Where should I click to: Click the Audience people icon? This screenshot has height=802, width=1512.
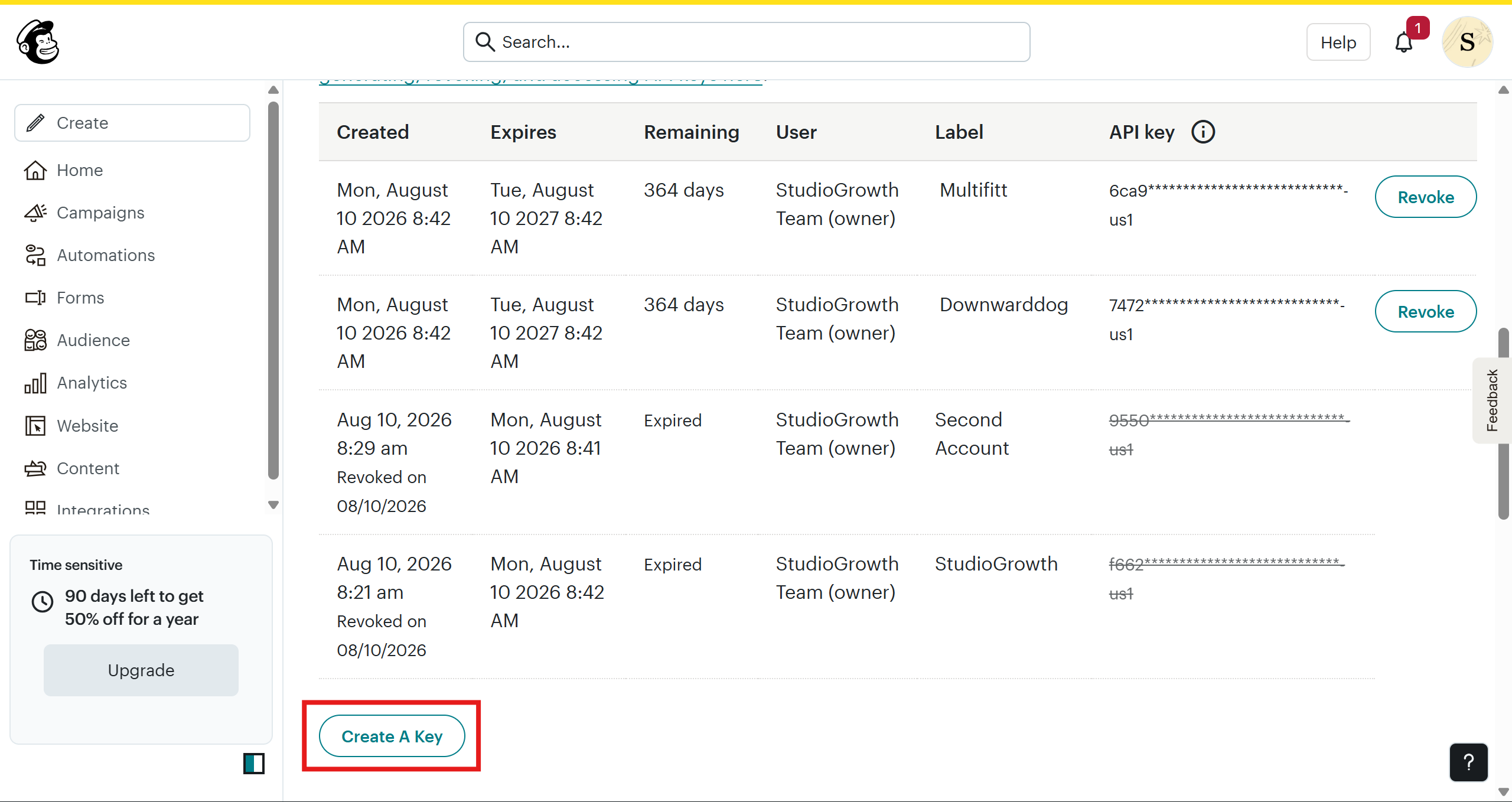click(35, 340)
